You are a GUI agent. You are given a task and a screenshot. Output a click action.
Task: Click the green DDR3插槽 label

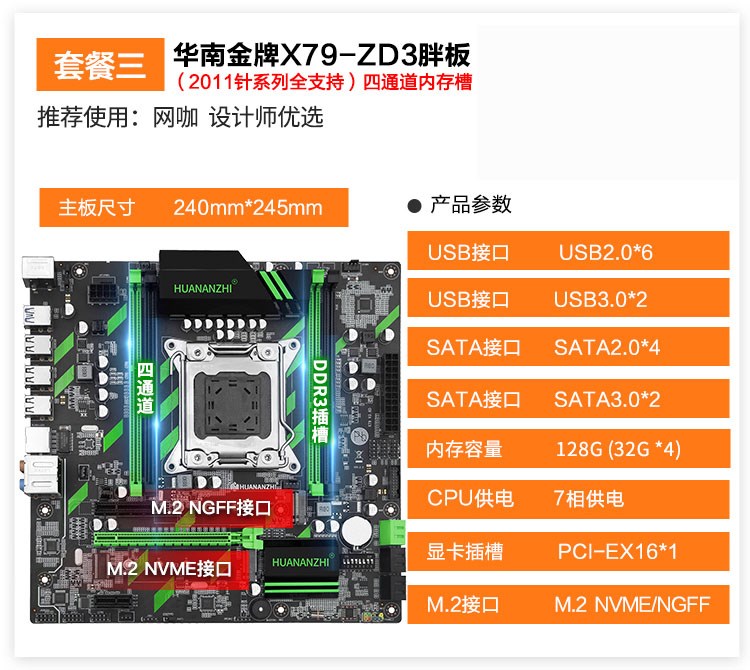320,401
